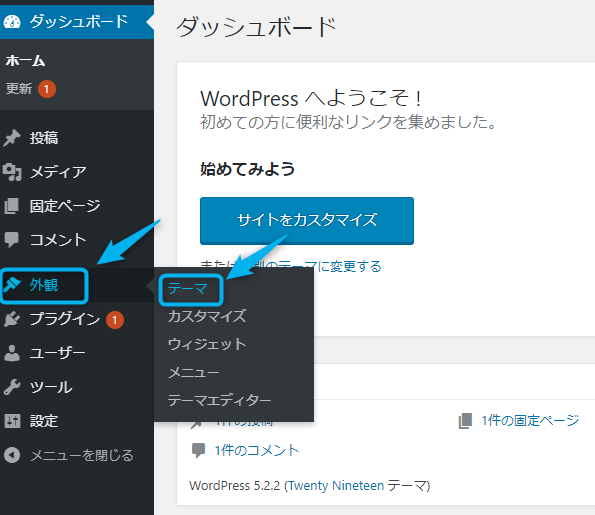Click the update count badge next to 更新
The image size is (595, 515).
pyautogui.click(x=47, y=89)
